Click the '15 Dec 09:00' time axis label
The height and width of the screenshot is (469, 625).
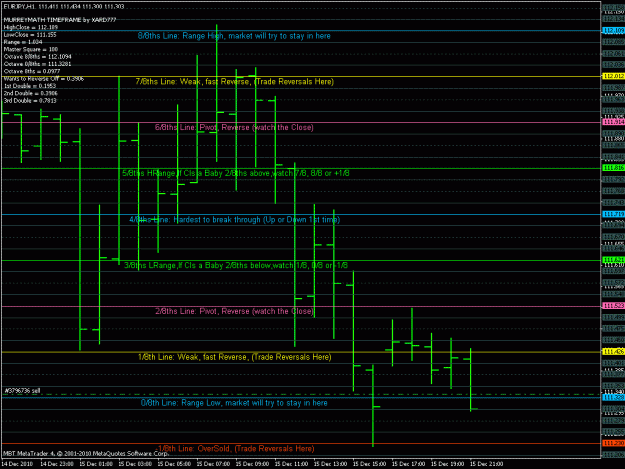pos(252,464)
